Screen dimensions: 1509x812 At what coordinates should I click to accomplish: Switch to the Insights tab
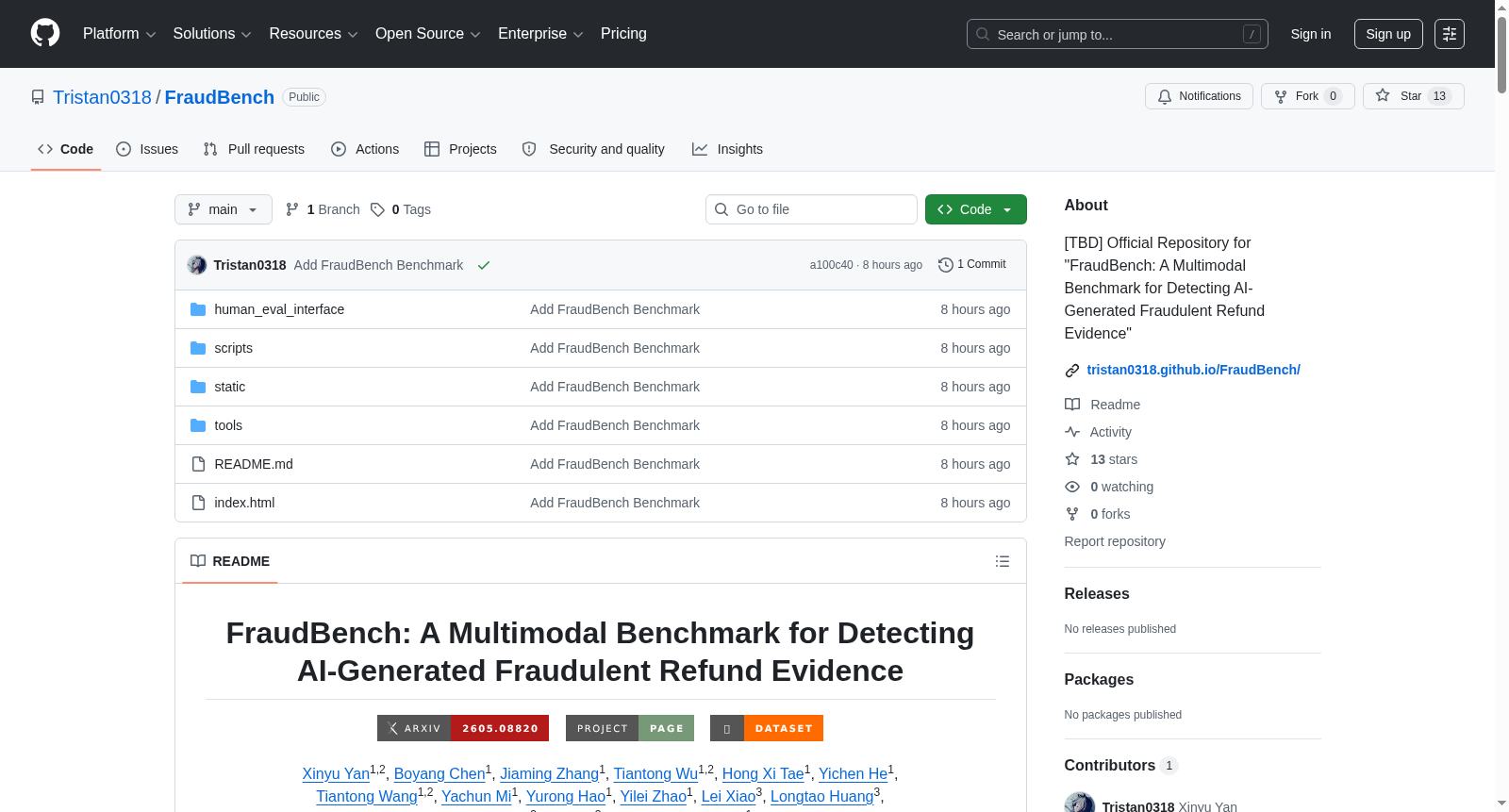pyautogui.click(x=727, y=149)
